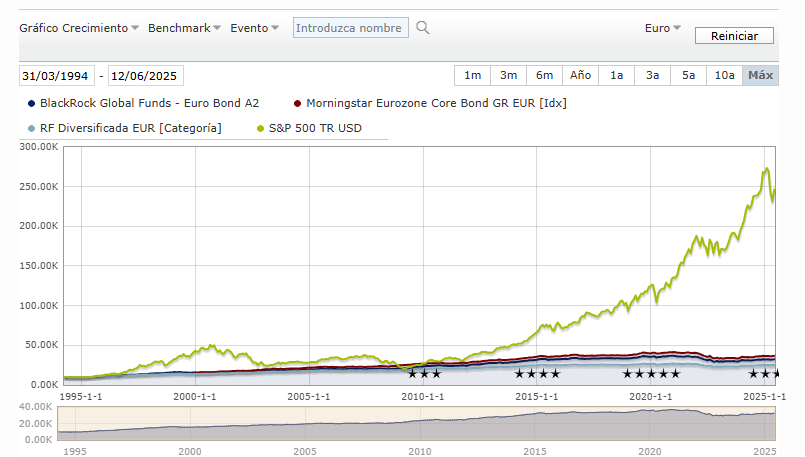Select the 10a time range
Viewport: 805px width, 457px height.
pyautogui.click(x=724, y=75)
